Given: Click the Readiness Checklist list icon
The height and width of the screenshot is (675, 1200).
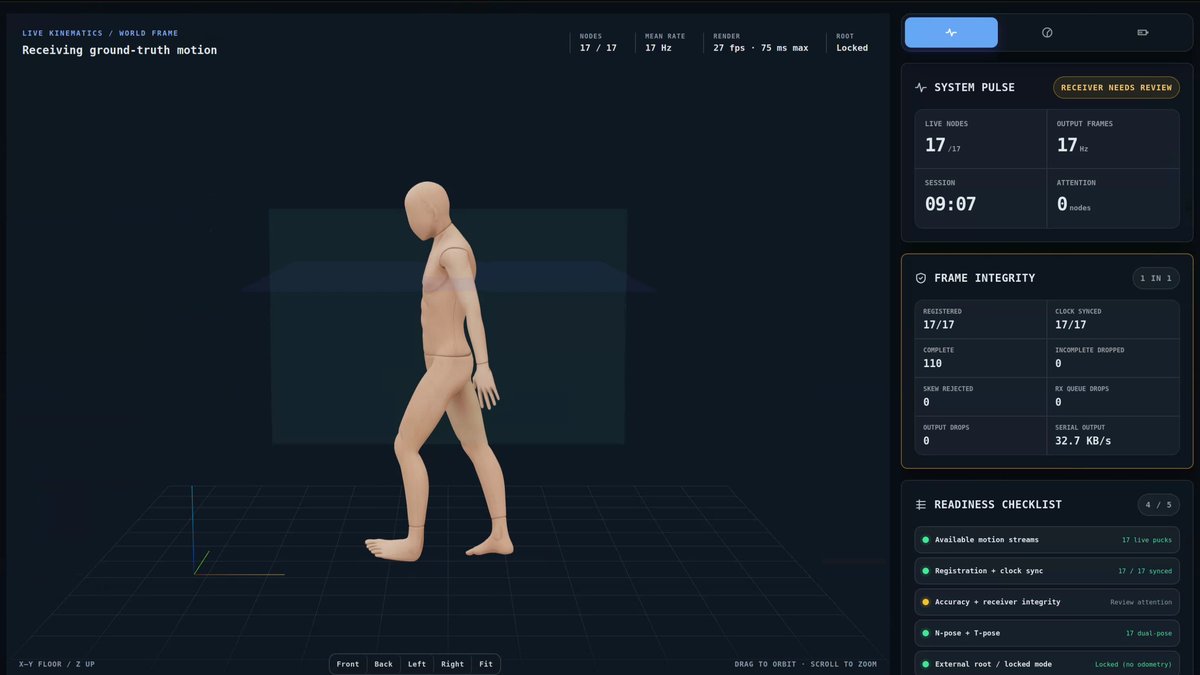Looking at the screenshot, I should 921,505.
